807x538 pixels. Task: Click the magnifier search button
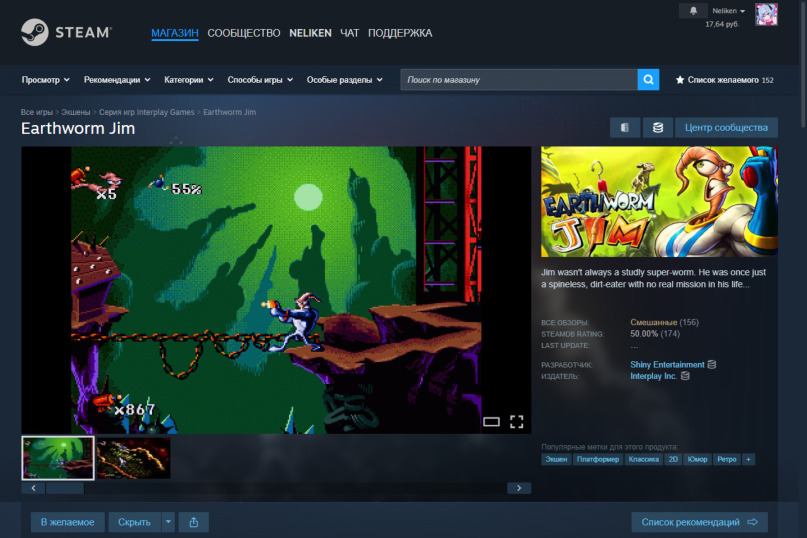tap(648, 80)
